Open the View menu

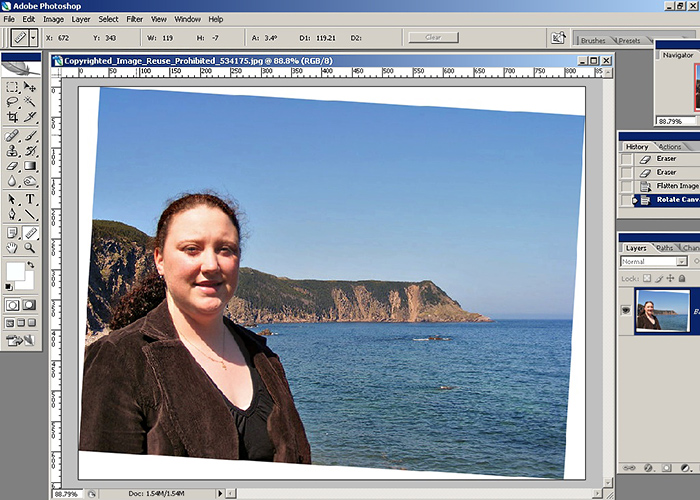(158, 19)
